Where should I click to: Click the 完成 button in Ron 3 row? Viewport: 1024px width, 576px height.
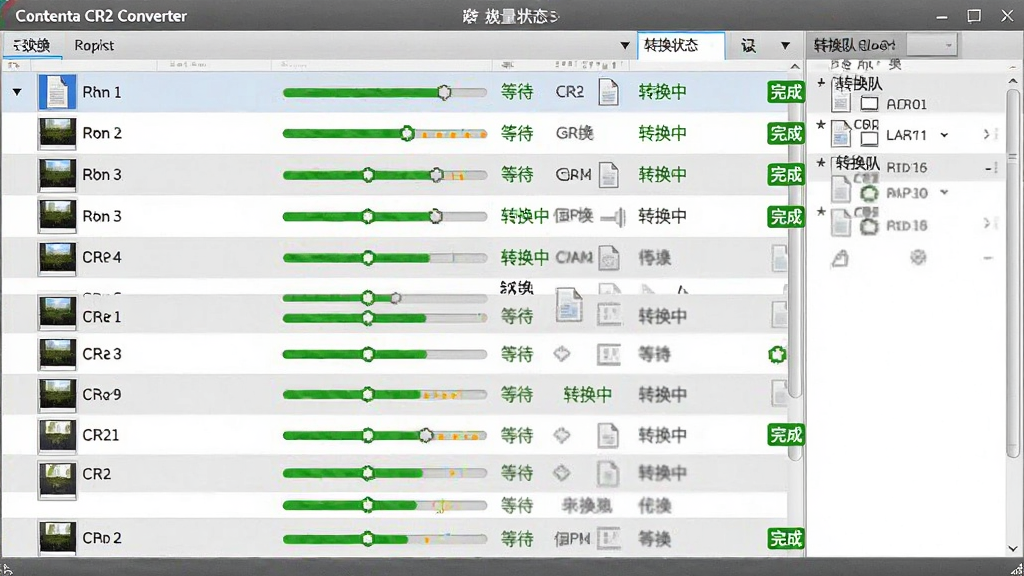pos(786,217)
